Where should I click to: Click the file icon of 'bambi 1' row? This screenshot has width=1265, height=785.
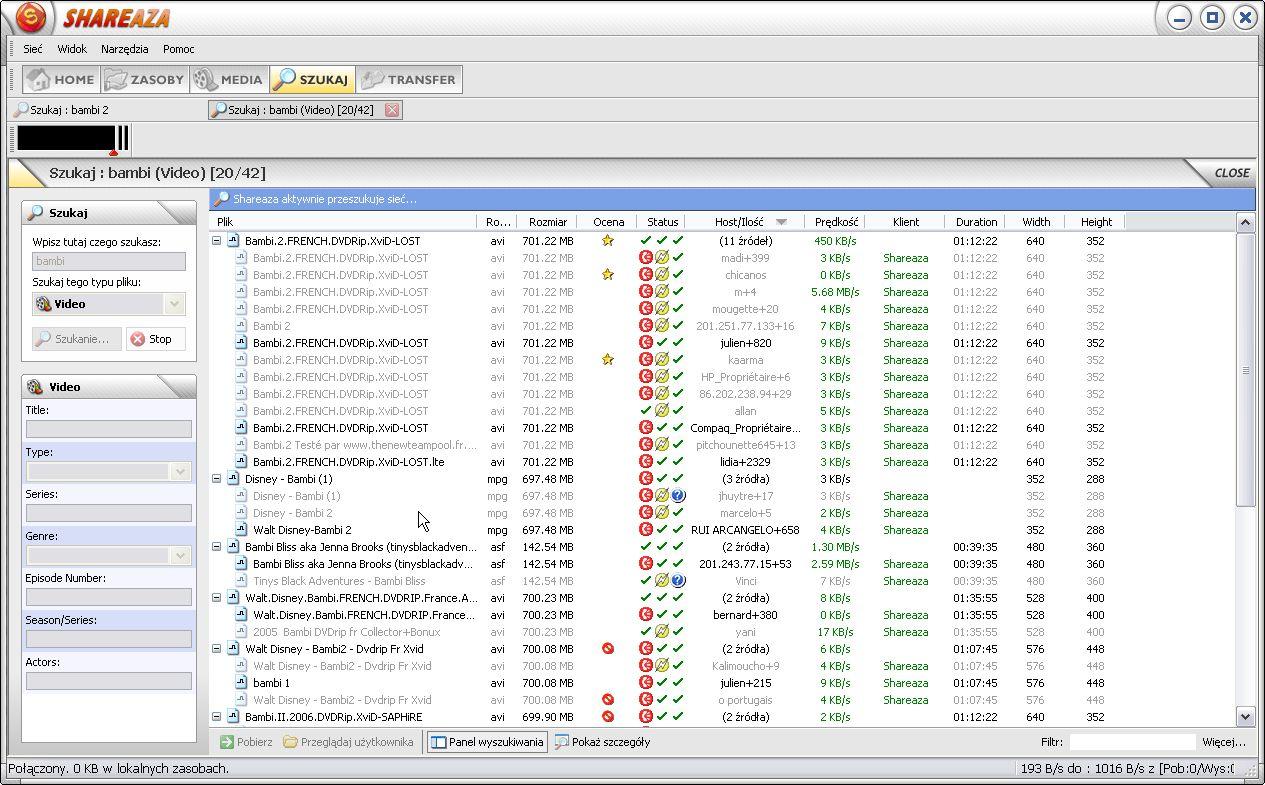point(241,683)
